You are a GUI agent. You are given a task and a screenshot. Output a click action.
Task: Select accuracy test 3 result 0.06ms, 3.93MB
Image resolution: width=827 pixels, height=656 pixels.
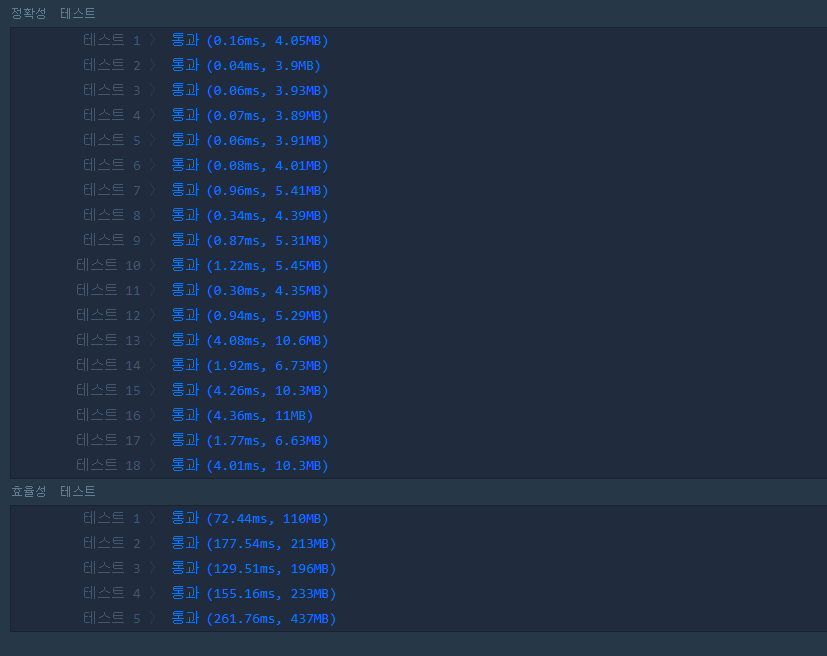click(x=250, y=91)
